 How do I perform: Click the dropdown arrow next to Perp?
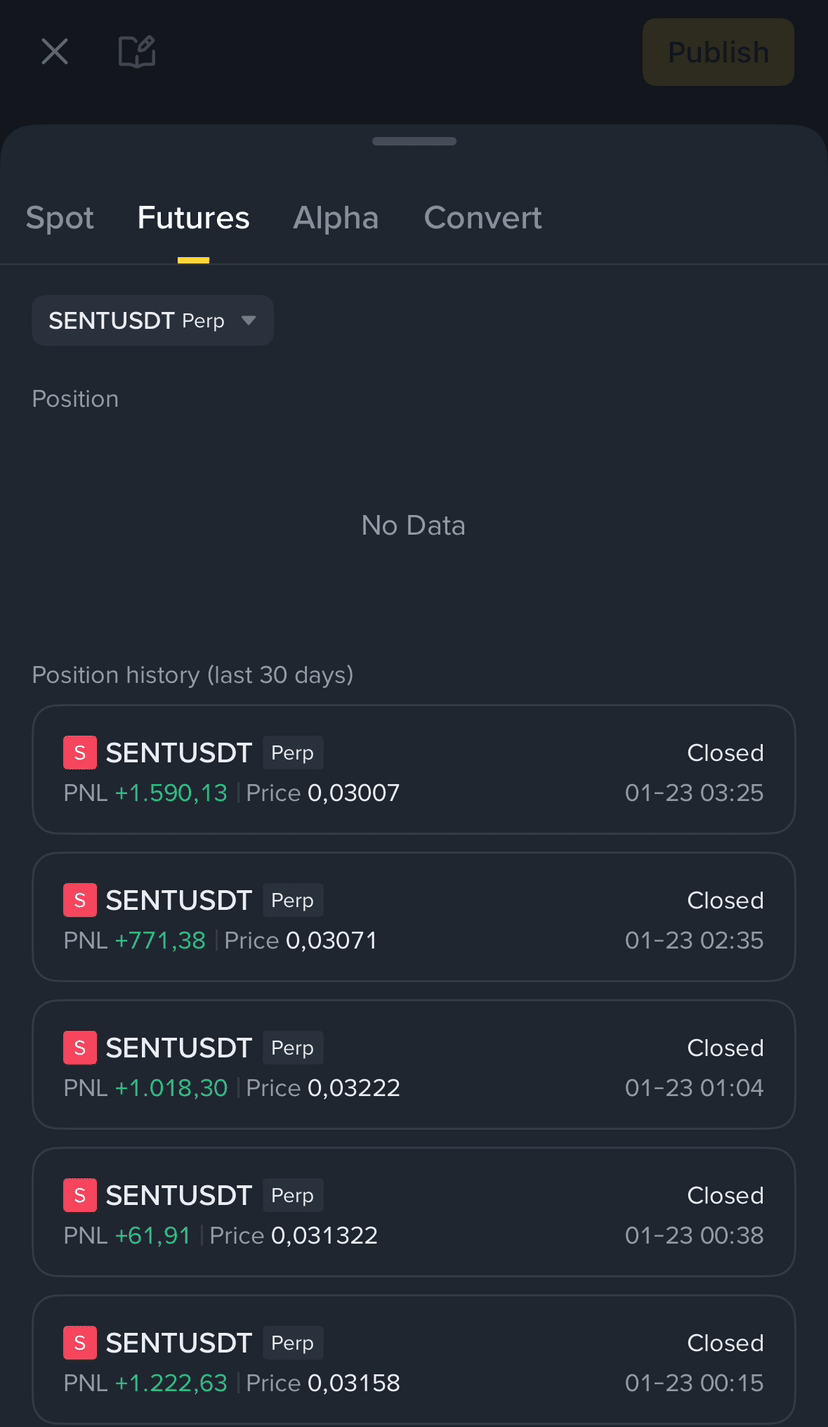(249, 321)
